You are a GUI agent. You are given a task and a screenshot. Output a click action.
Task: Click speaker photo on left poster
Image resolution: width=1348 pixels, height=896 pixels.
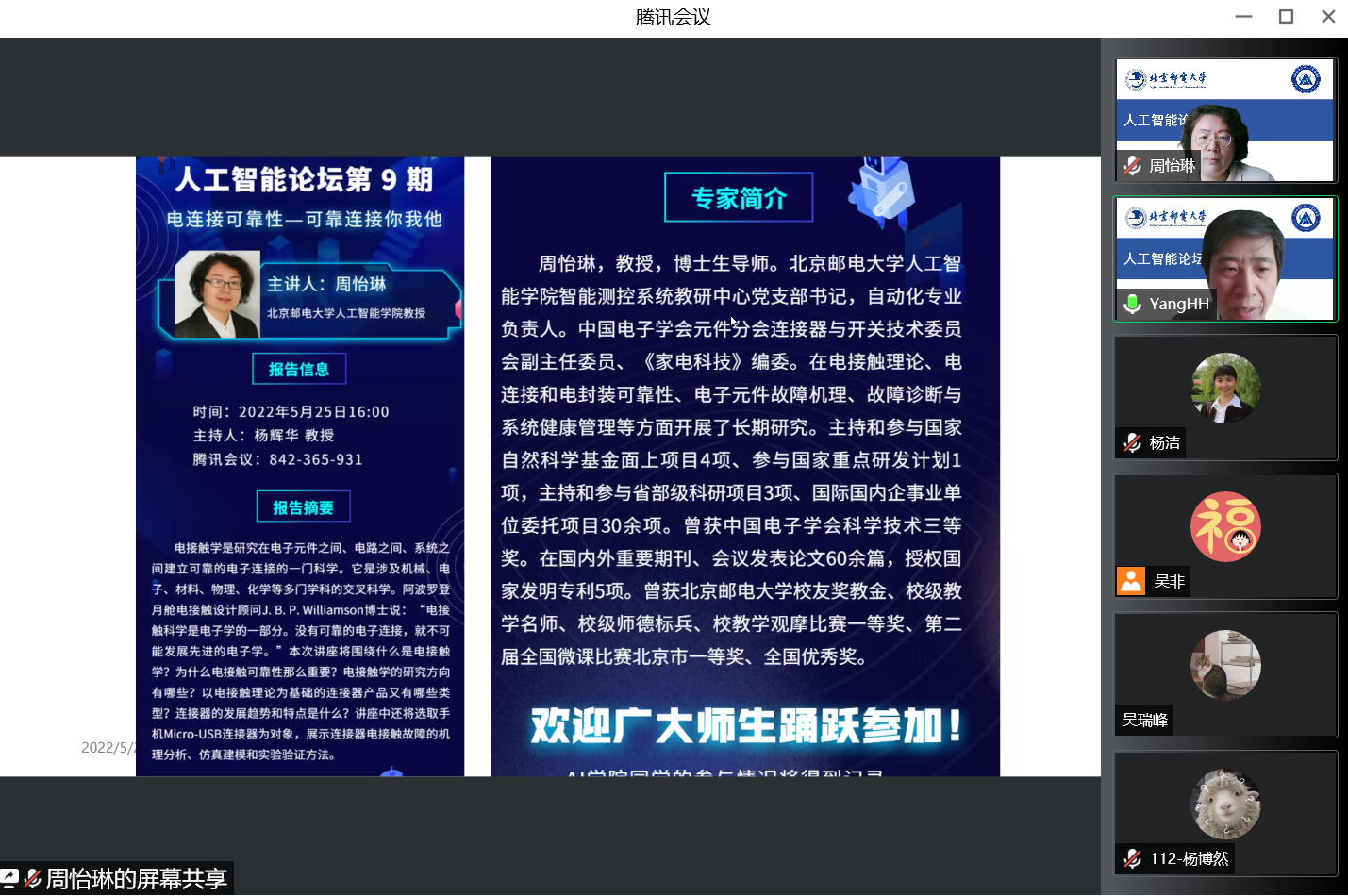(218, 294)
